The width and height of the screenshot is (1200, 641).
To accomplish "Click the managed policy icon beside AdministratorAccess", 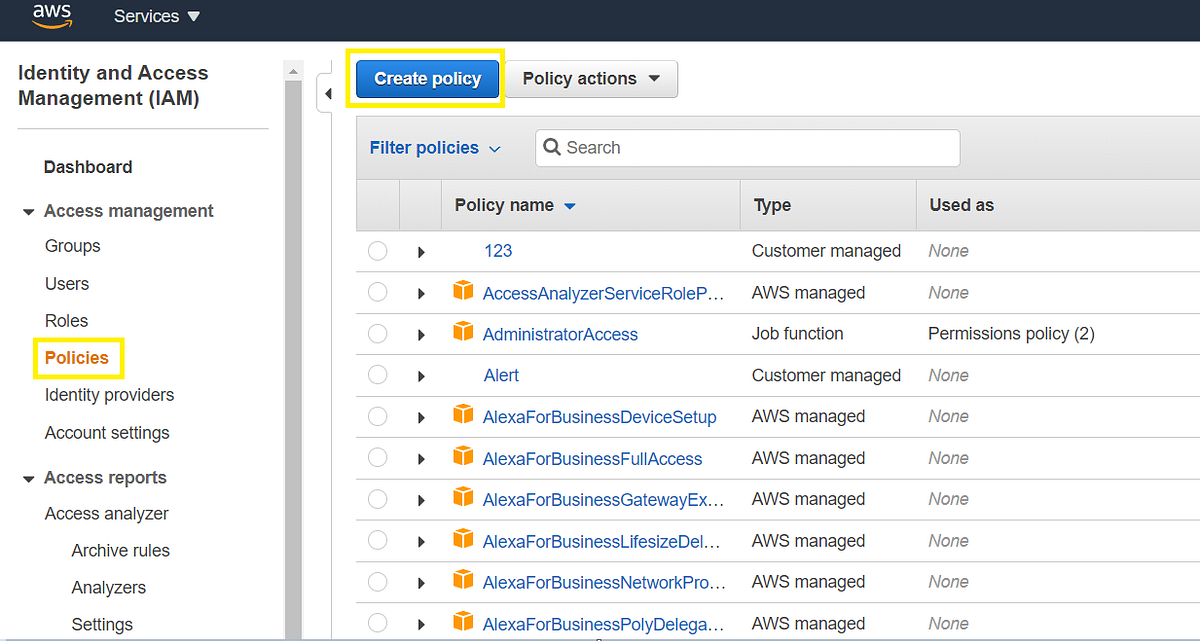I will point(463,334).
